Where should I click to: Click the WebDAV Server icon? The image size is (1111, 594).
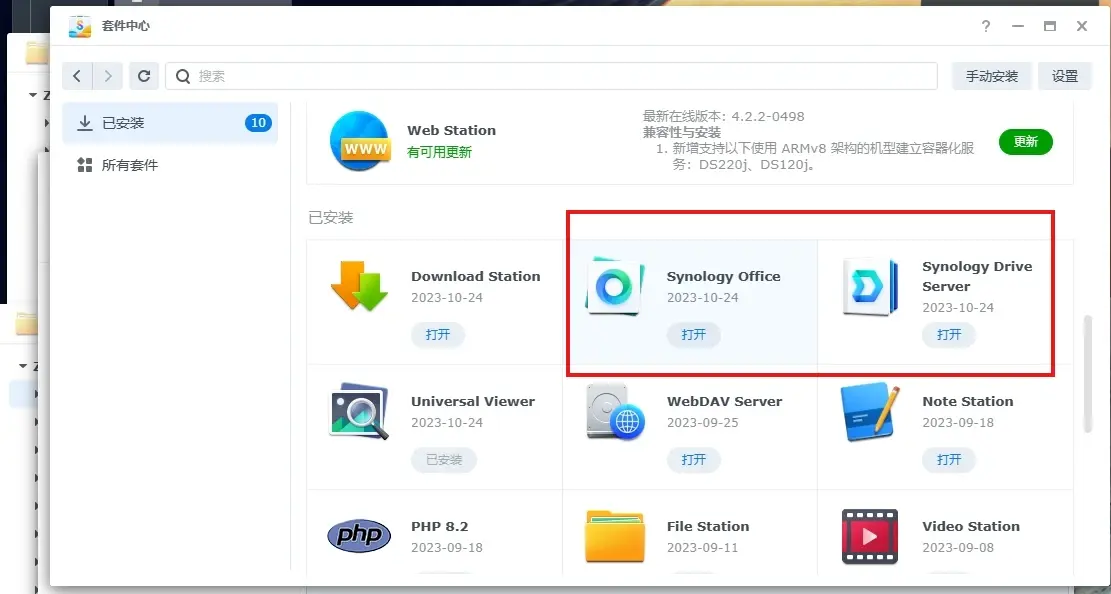click(614, 411)
